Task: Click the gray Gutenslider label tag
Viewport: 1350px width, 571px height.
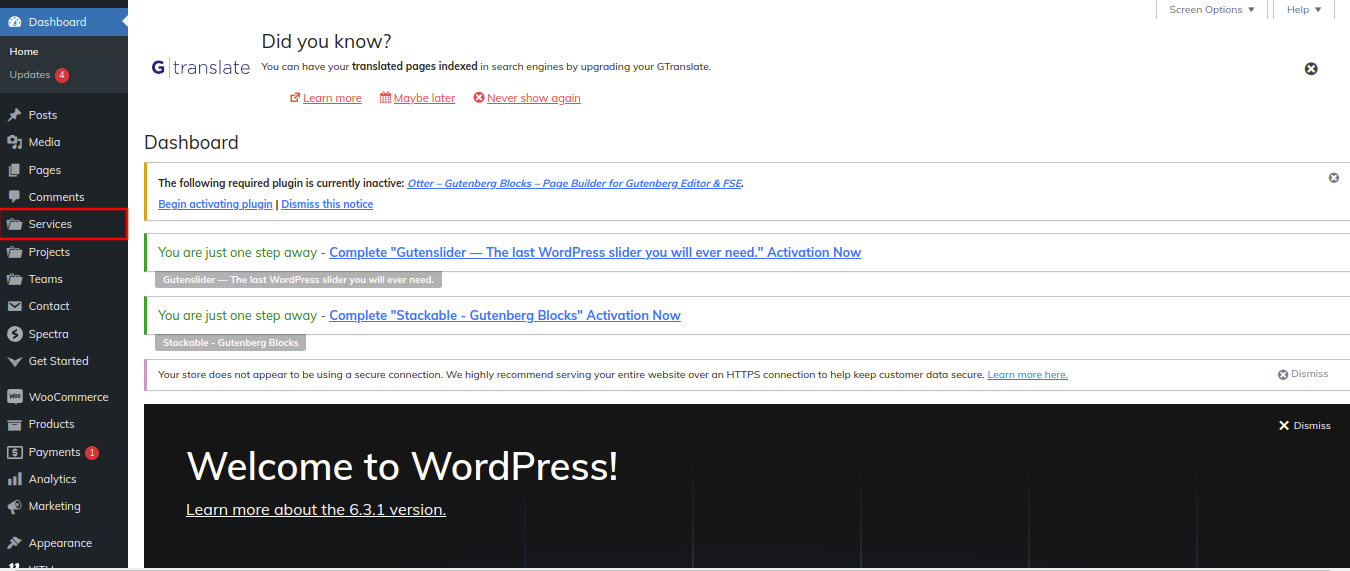Action: pos(298,280)
